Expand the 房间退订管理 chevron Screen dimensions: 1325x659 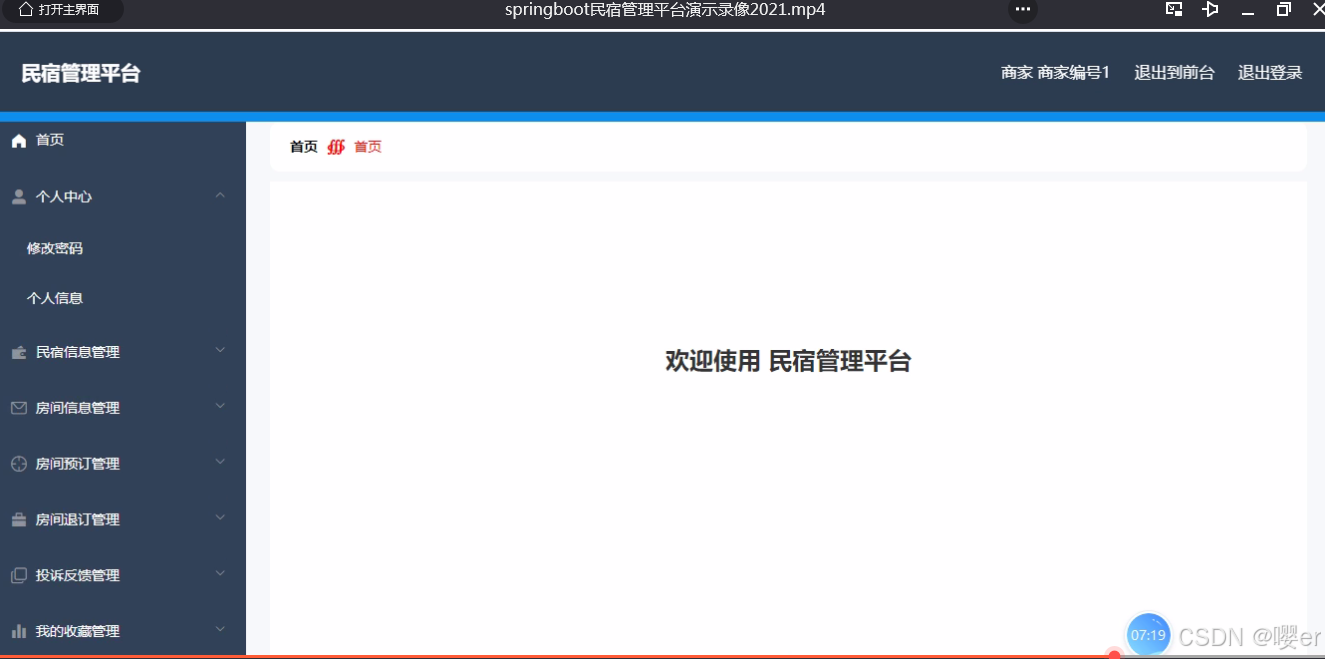coord(220,518)
